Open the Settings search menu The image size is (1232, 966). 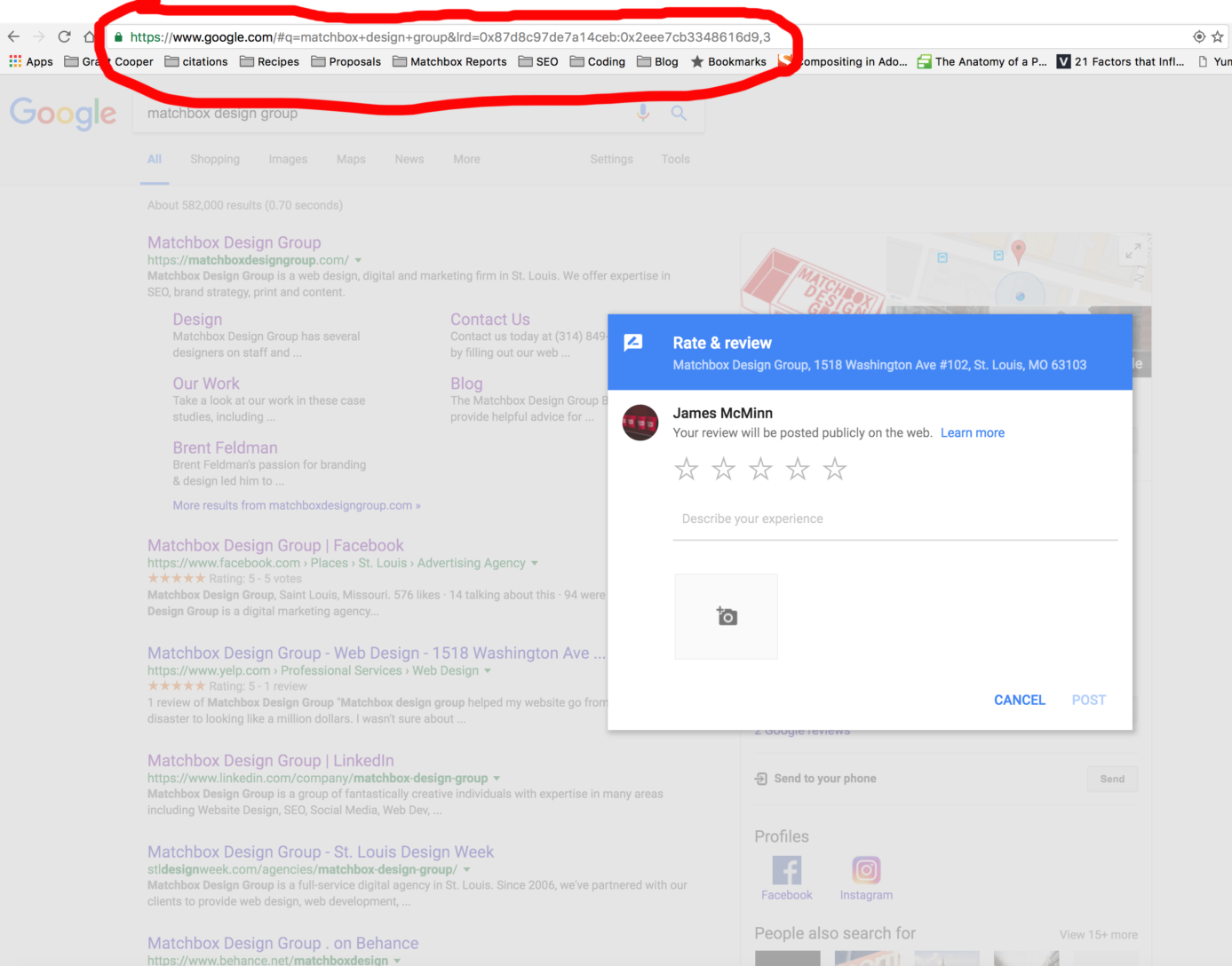[x=612, y=159]
